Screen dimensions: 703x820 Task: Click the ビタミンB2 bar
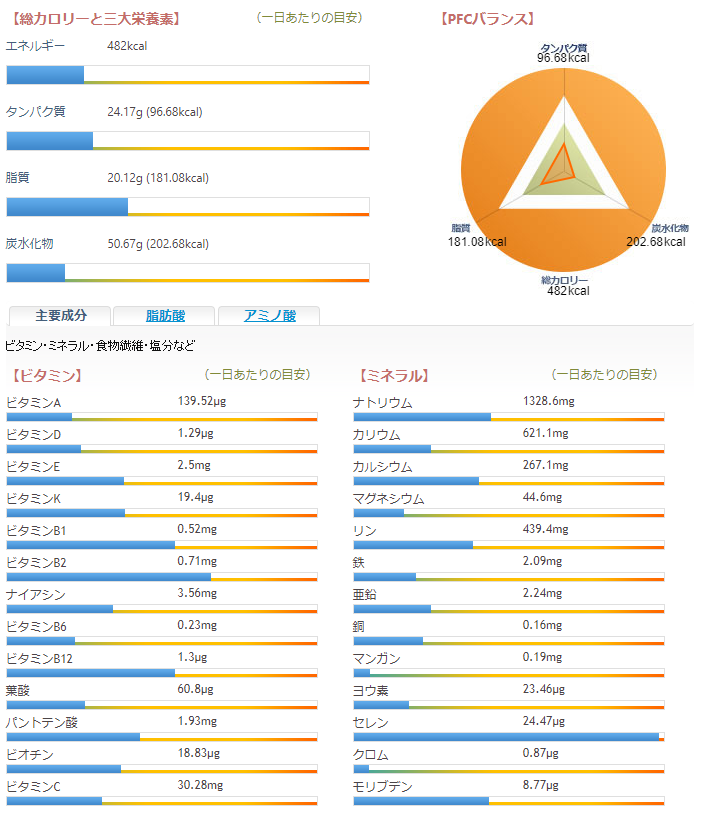tap(161, 577)
